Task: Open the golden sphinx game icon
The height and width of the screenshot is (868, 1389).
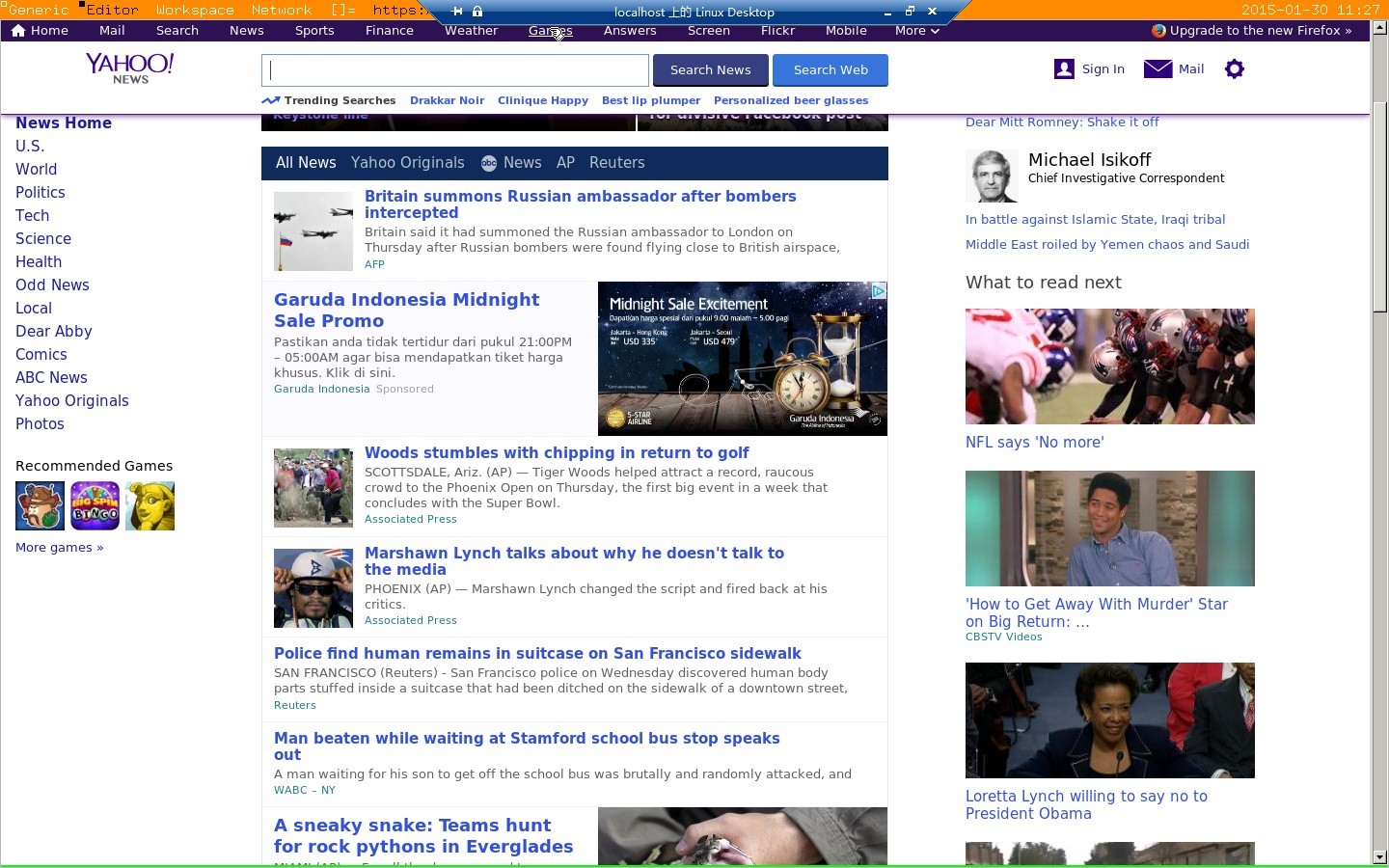Action: (150, 505)
